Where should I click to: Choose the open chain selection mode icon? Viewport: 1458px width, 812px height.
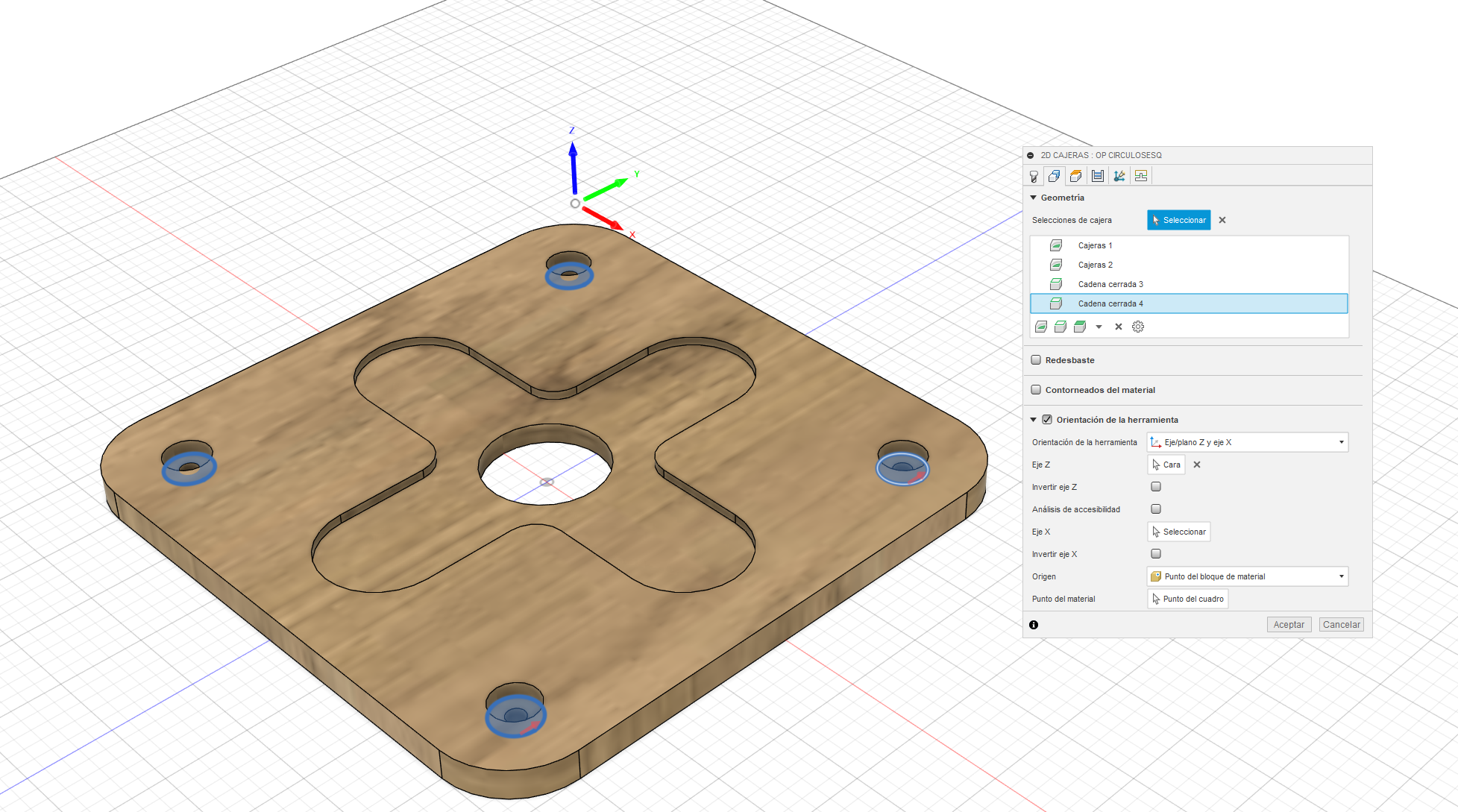click(1060, 327)
